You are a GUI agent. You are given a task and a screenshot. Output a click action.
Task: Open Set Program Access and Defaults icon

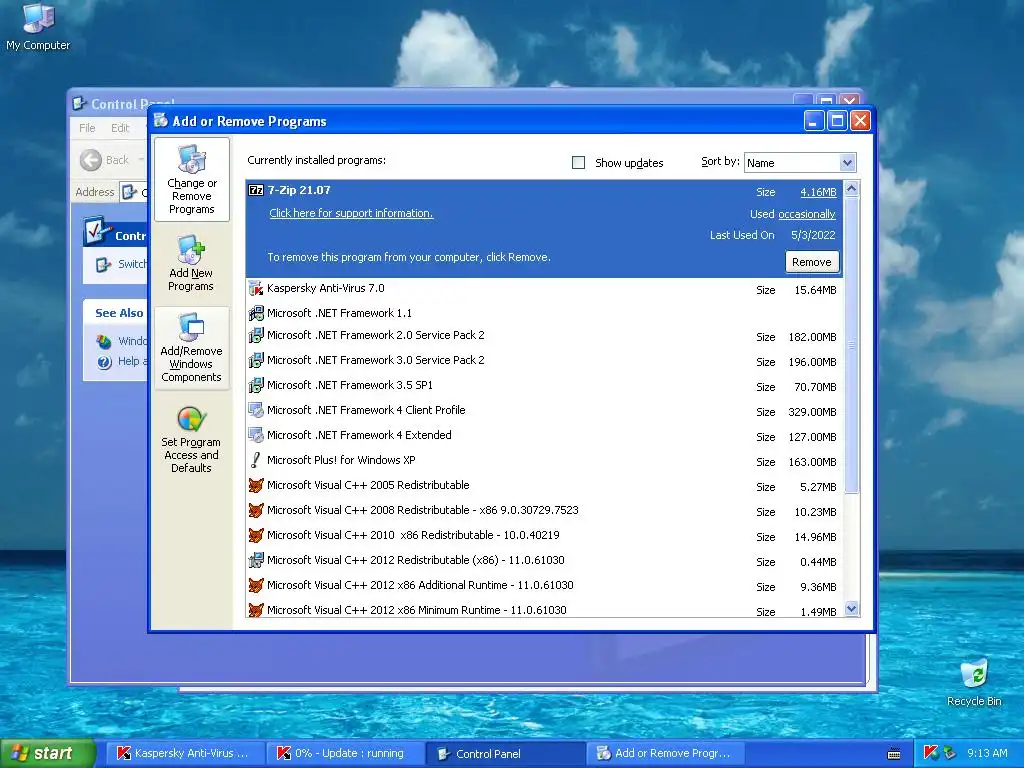coord(191,438)
